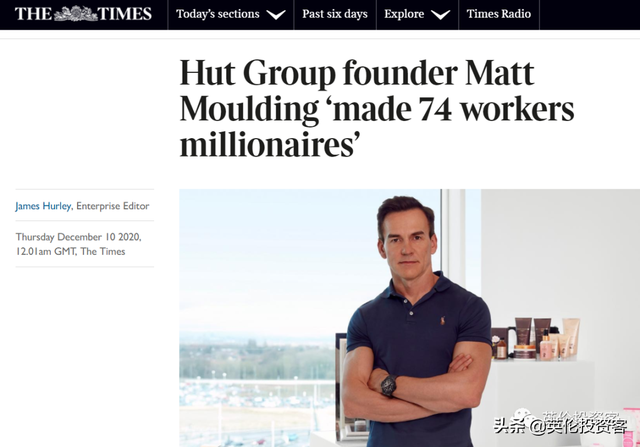Open Past six days

pyautogui.click(x=334, y=14)
